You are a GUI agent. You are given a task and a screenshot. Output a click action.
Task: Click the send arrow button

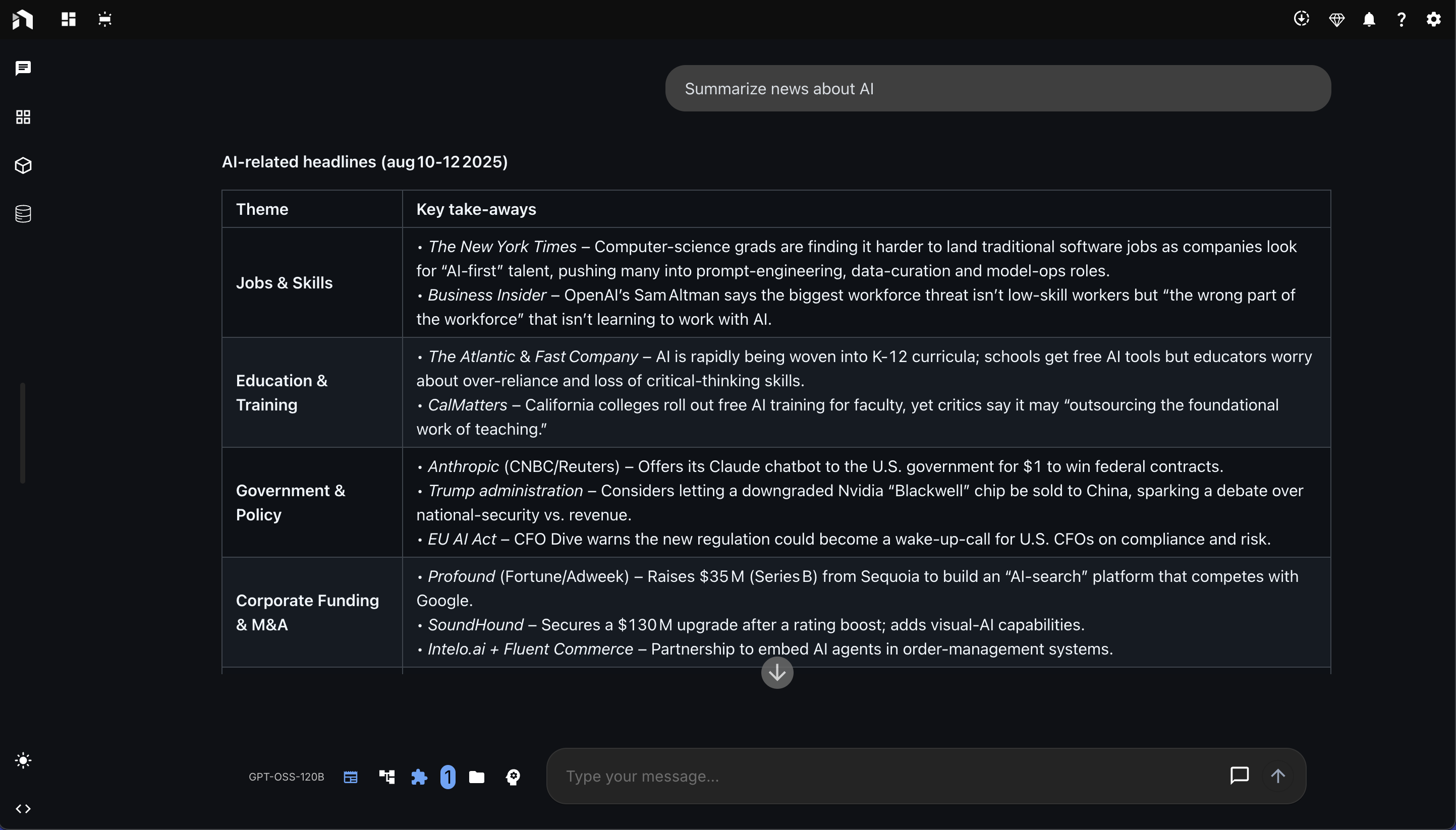[x=1277, y=776]
